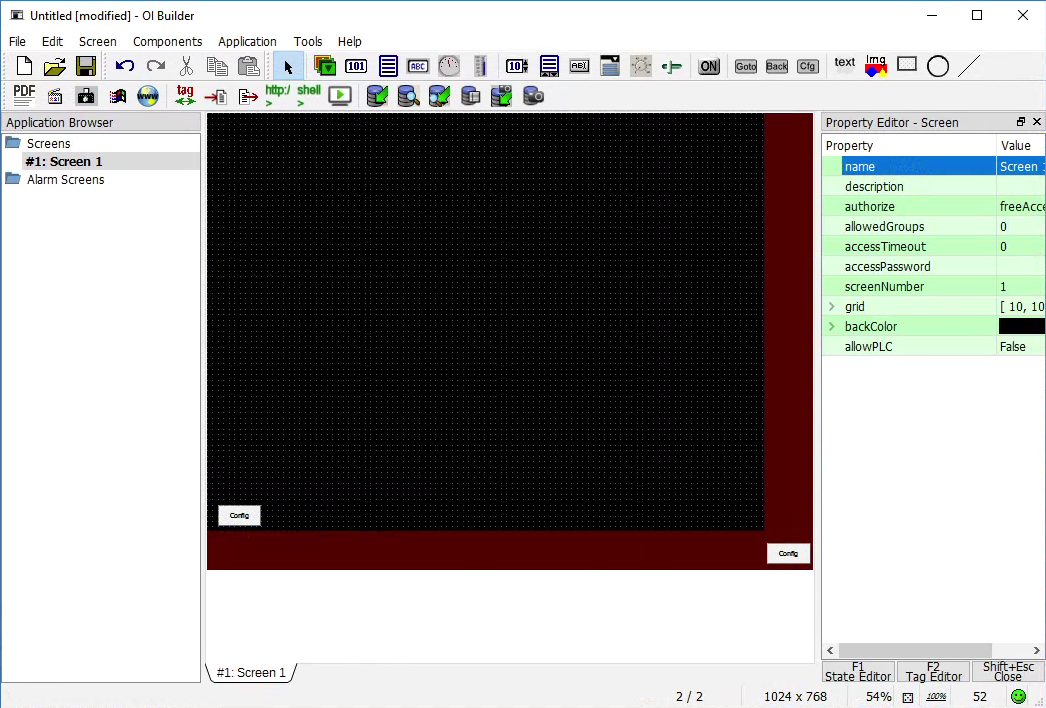Click the green play monitor icon
Screen dimensions: 1046x708
[x=340, y=96]
